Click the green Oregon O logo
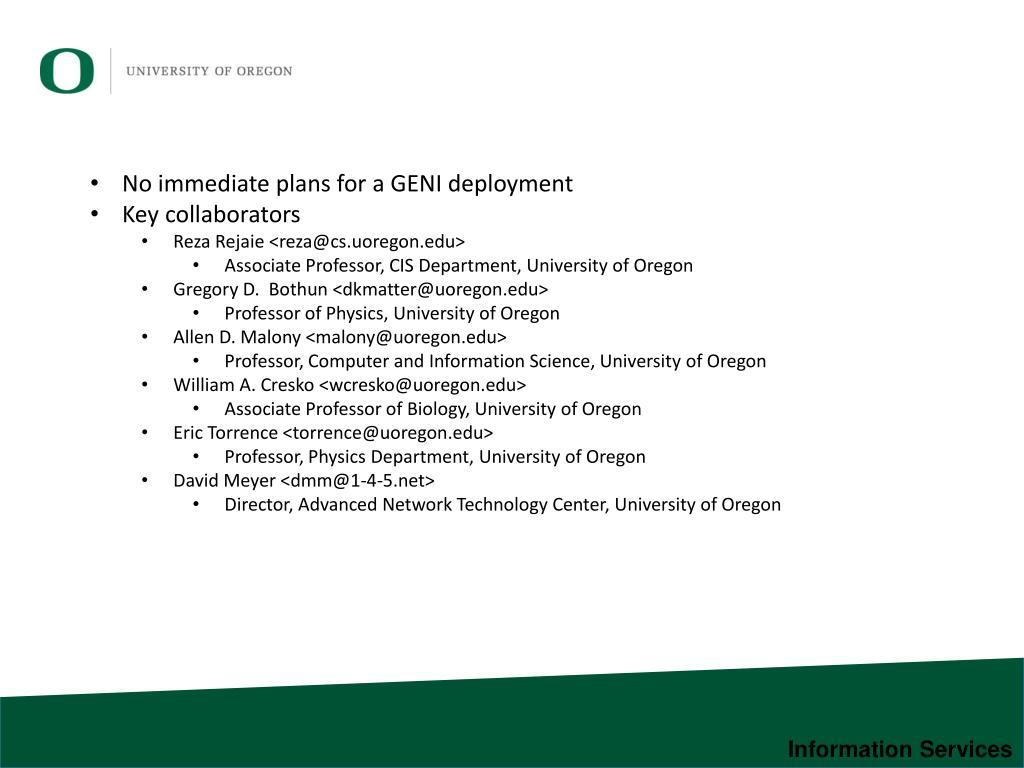1024x768 pixels. 67,71
